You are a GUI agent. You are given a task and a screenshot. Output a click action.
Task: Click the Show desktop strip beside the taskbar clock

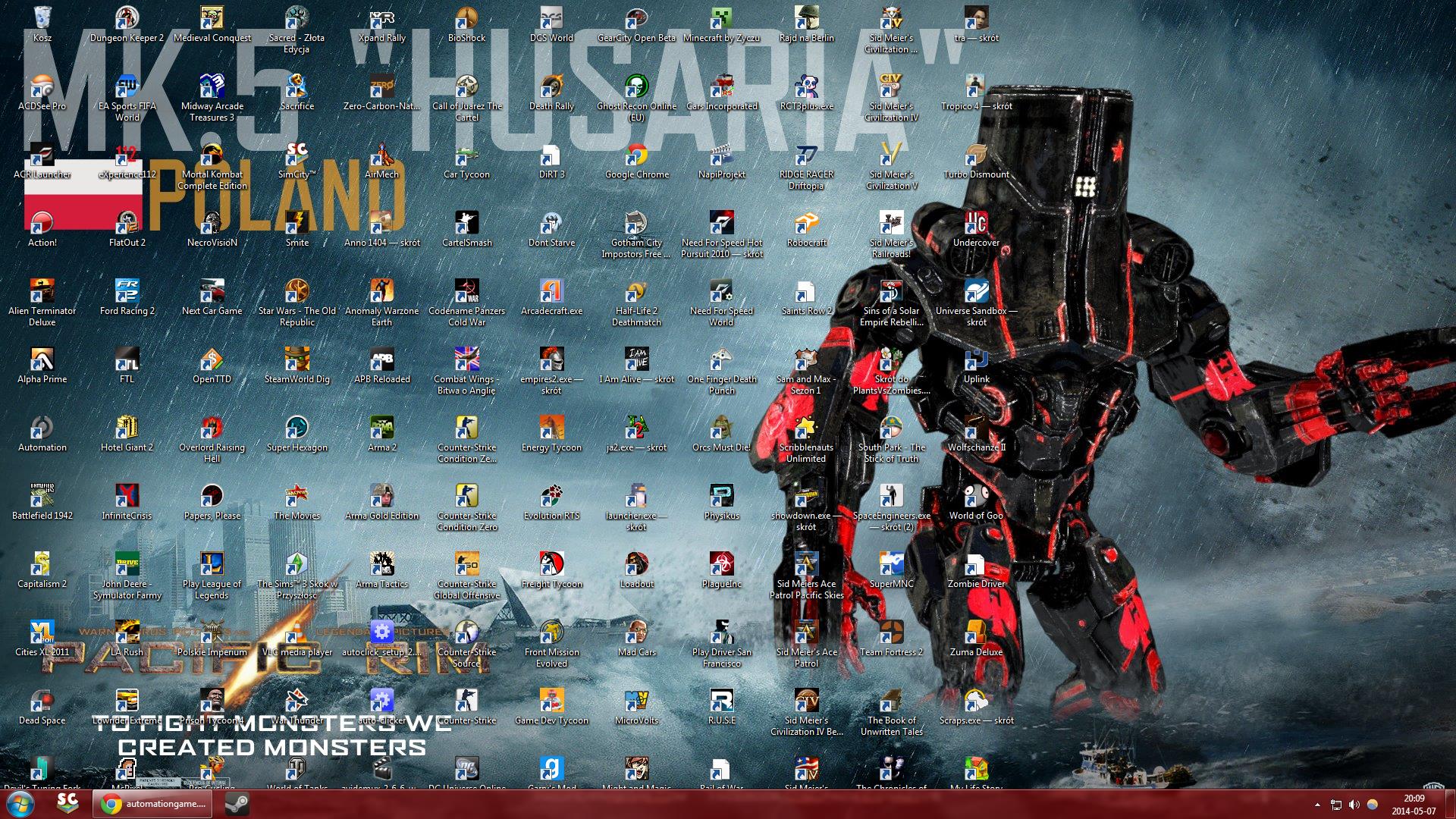1450,805
